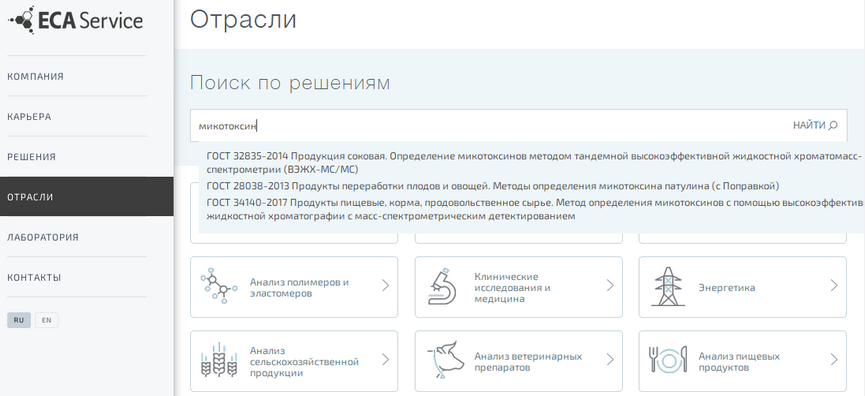
Task: Expand the Анализ пищевых продуктов chevron
Action: tap(834, 360)
